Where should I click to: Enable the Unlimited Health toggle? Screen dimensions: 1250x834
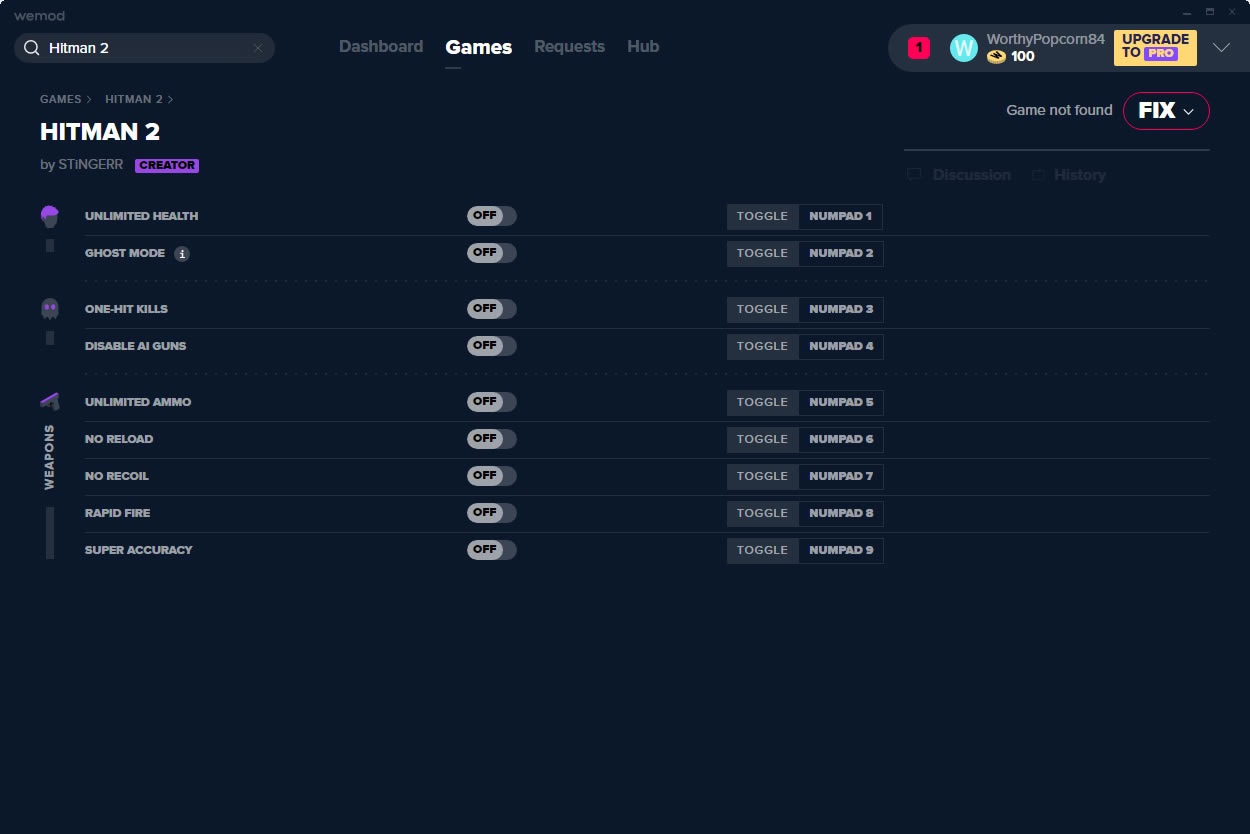[x=491, y=216]
